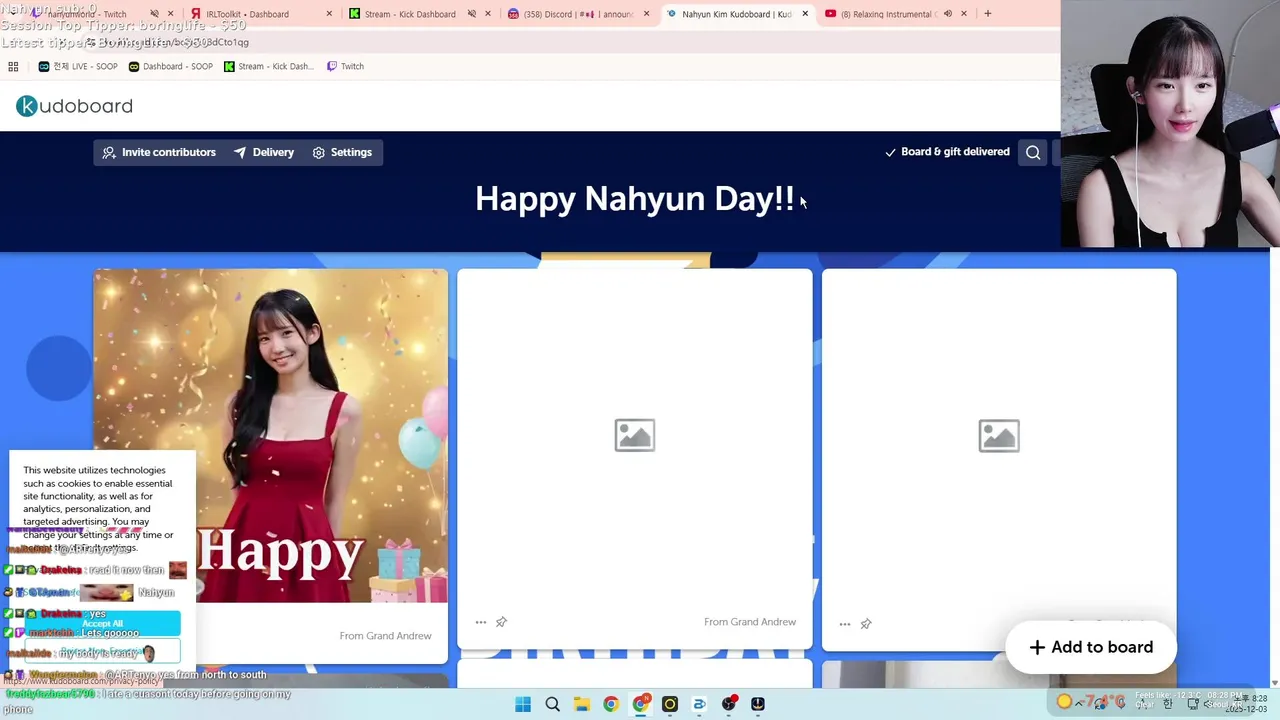Open three-dot menu on middle Grand Andrew post

(x=481, y=622)
